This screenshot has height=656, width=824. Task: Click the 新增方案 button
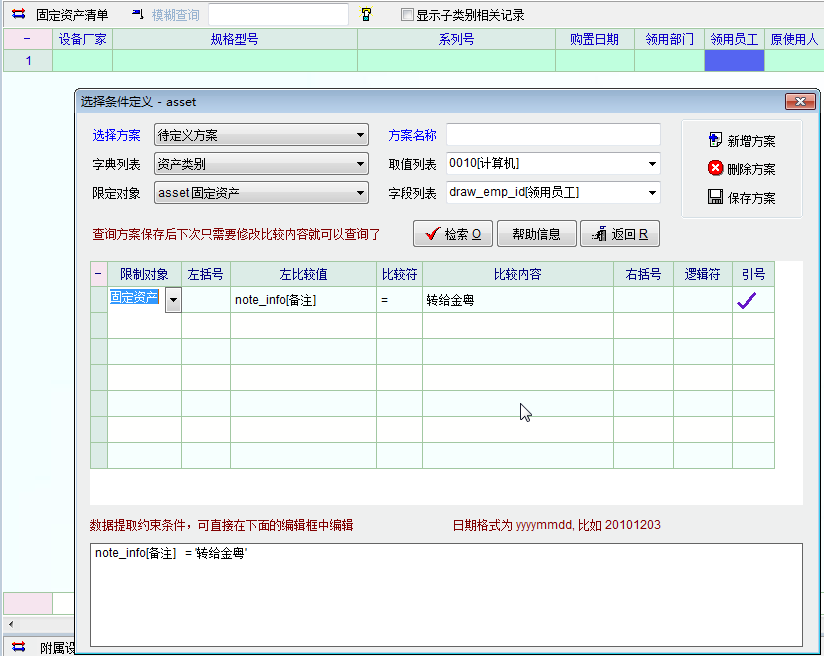pyautogui.click(x=741, y=141)
